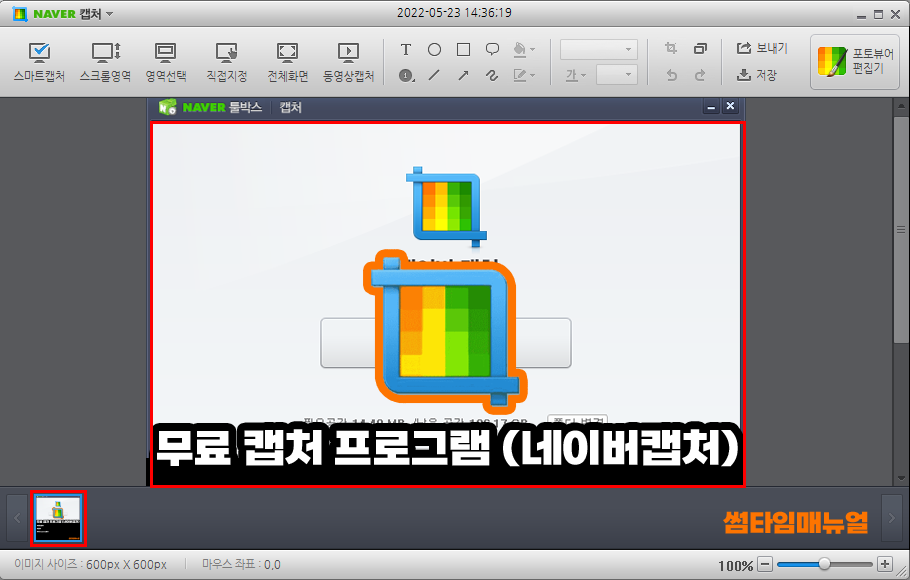Click the 100% zoom value
This screenshot has width=910, height=580.
tap(735, 565)
